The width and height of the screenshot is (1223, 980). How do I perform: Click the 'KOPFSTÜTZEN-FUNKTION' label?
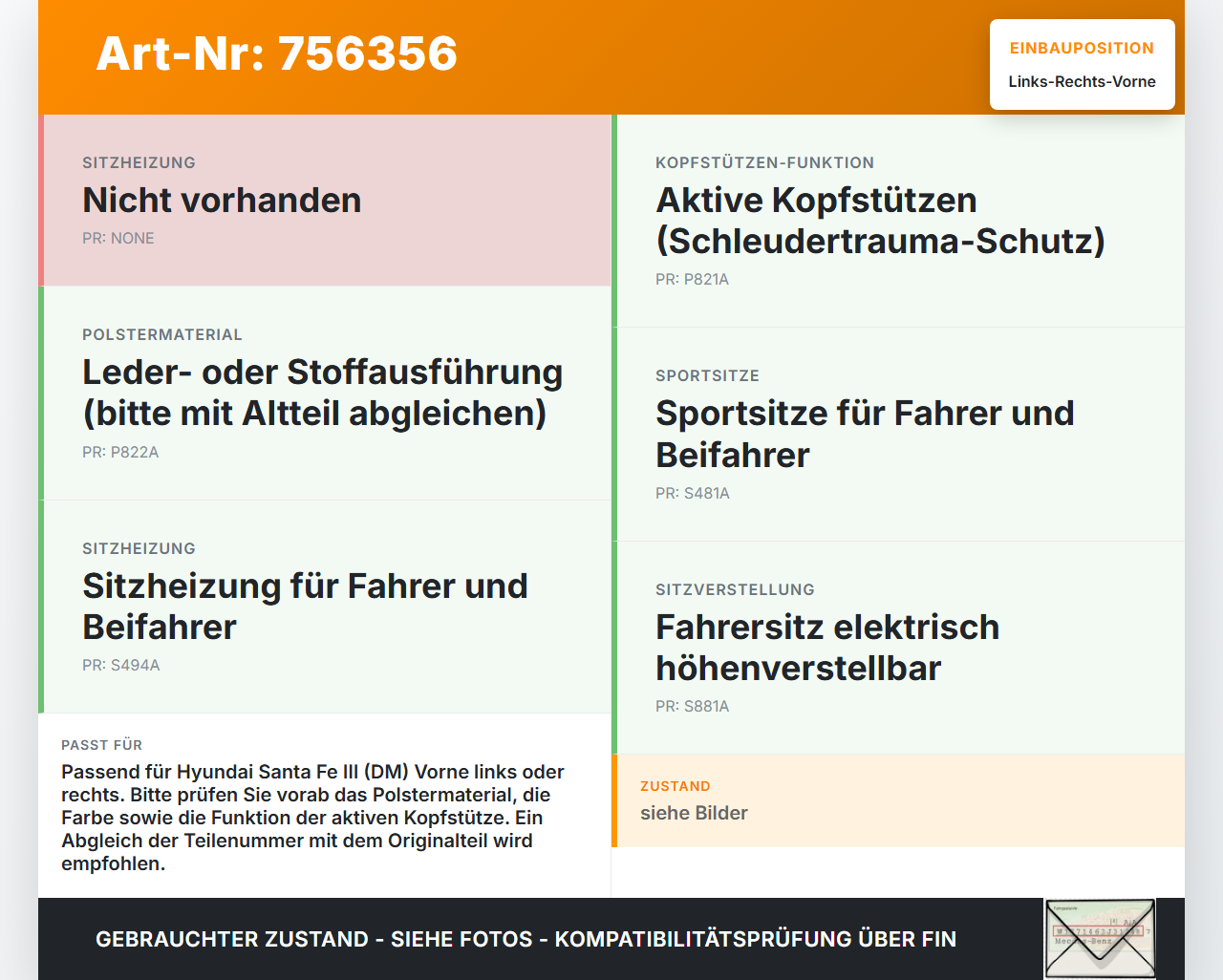pyautogui.click(x=764, y=162)
